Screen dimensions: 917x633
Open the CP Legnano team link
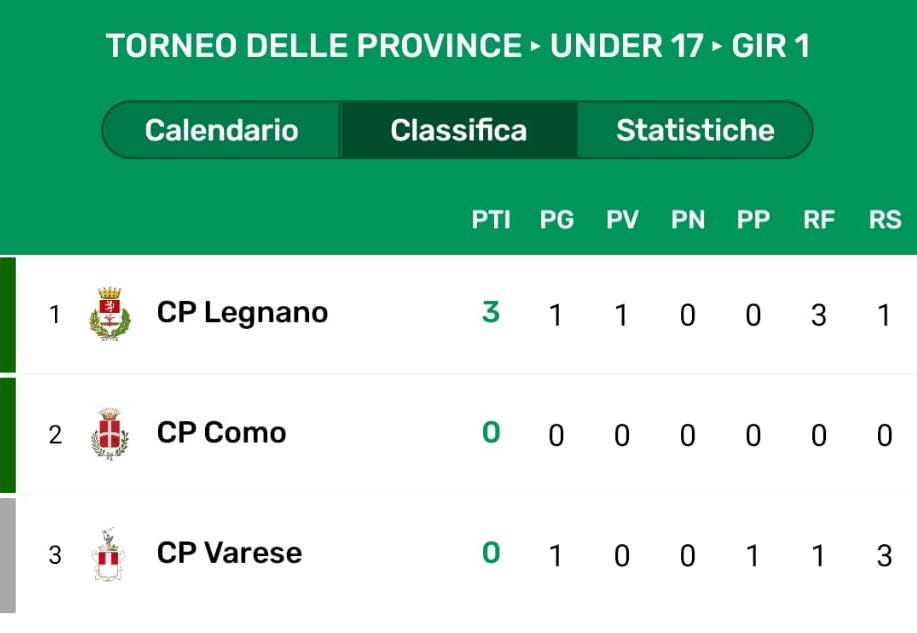(x=242, y=313)
